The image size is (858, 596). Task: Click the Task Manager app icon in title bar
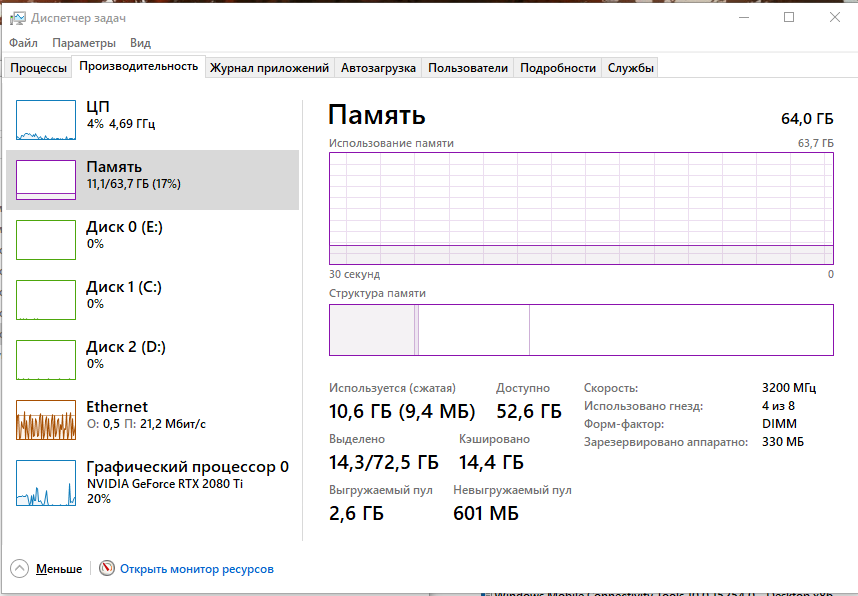tap(17, 18)
